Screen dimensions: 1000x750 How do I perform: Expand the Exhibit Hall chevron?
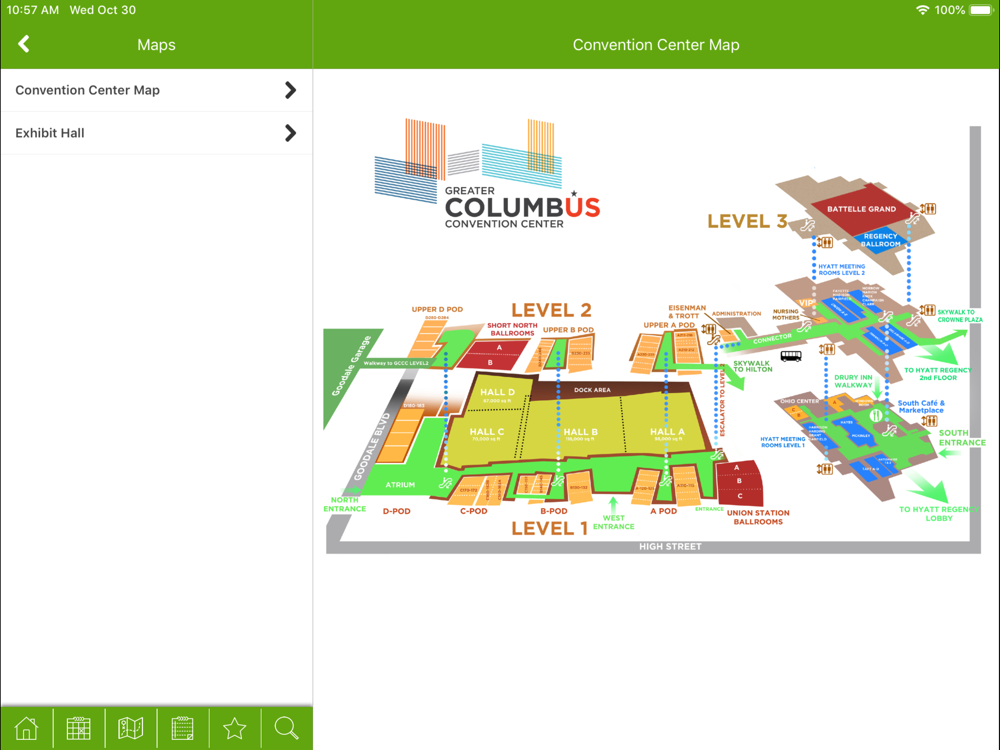pos(290,133)
